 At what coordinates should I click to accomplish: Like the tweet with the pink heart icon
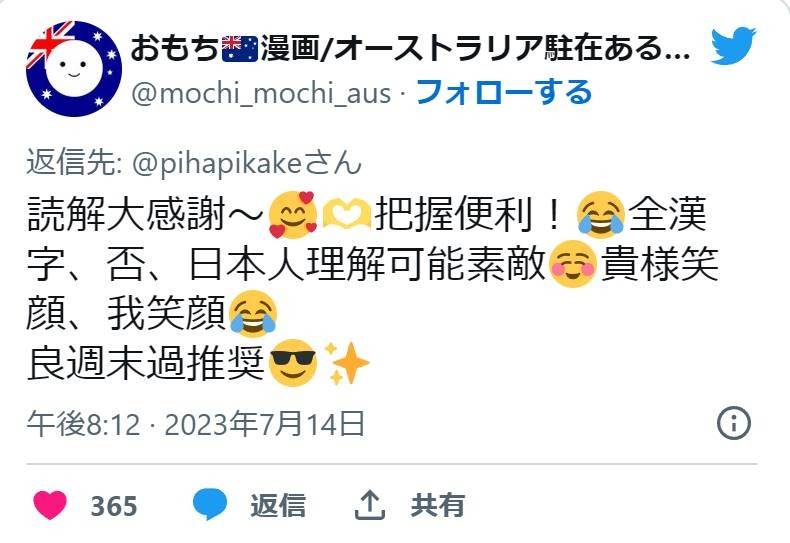(x=50, y=505)
